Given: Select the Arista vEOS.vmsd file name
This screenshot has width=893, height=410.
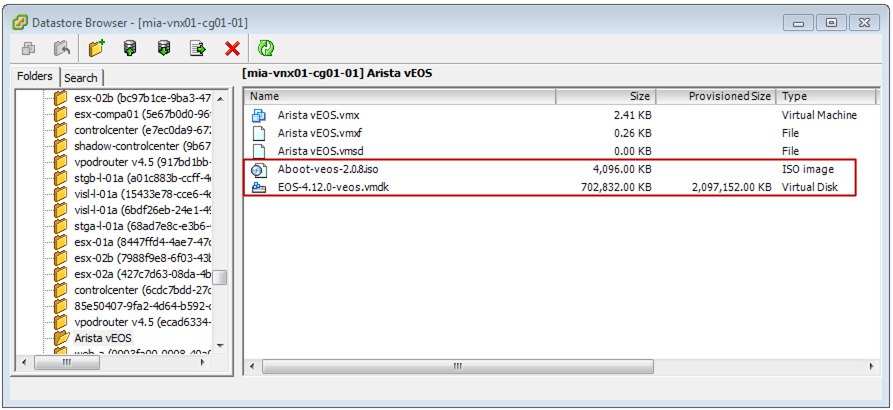Looking at the screenshot, I should coord(321,151).
